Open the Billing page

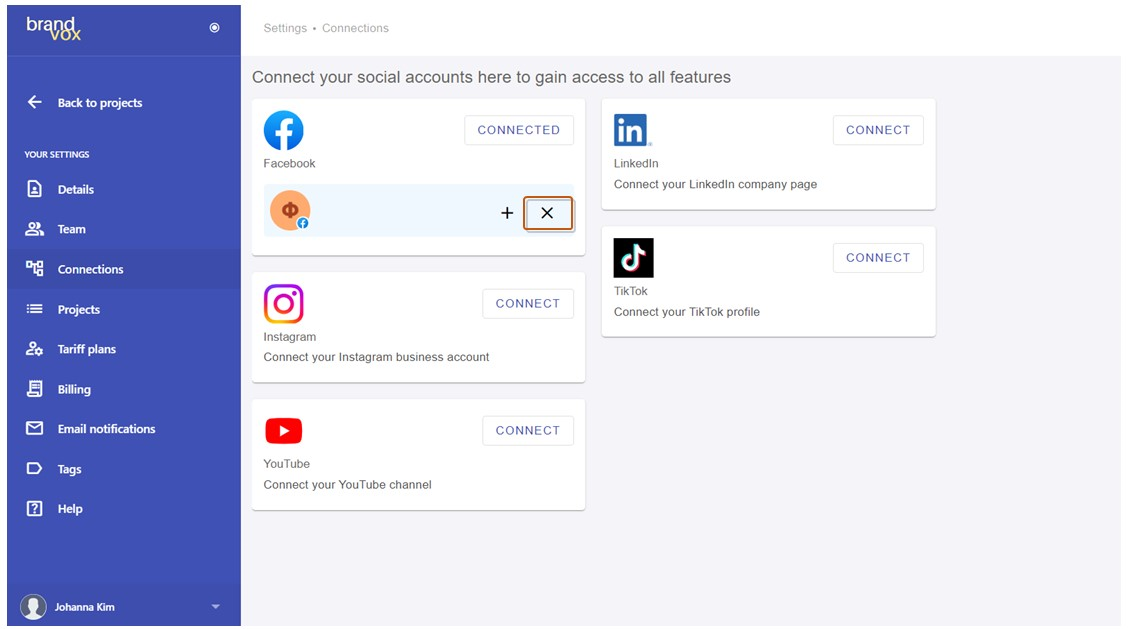[74, 389]
